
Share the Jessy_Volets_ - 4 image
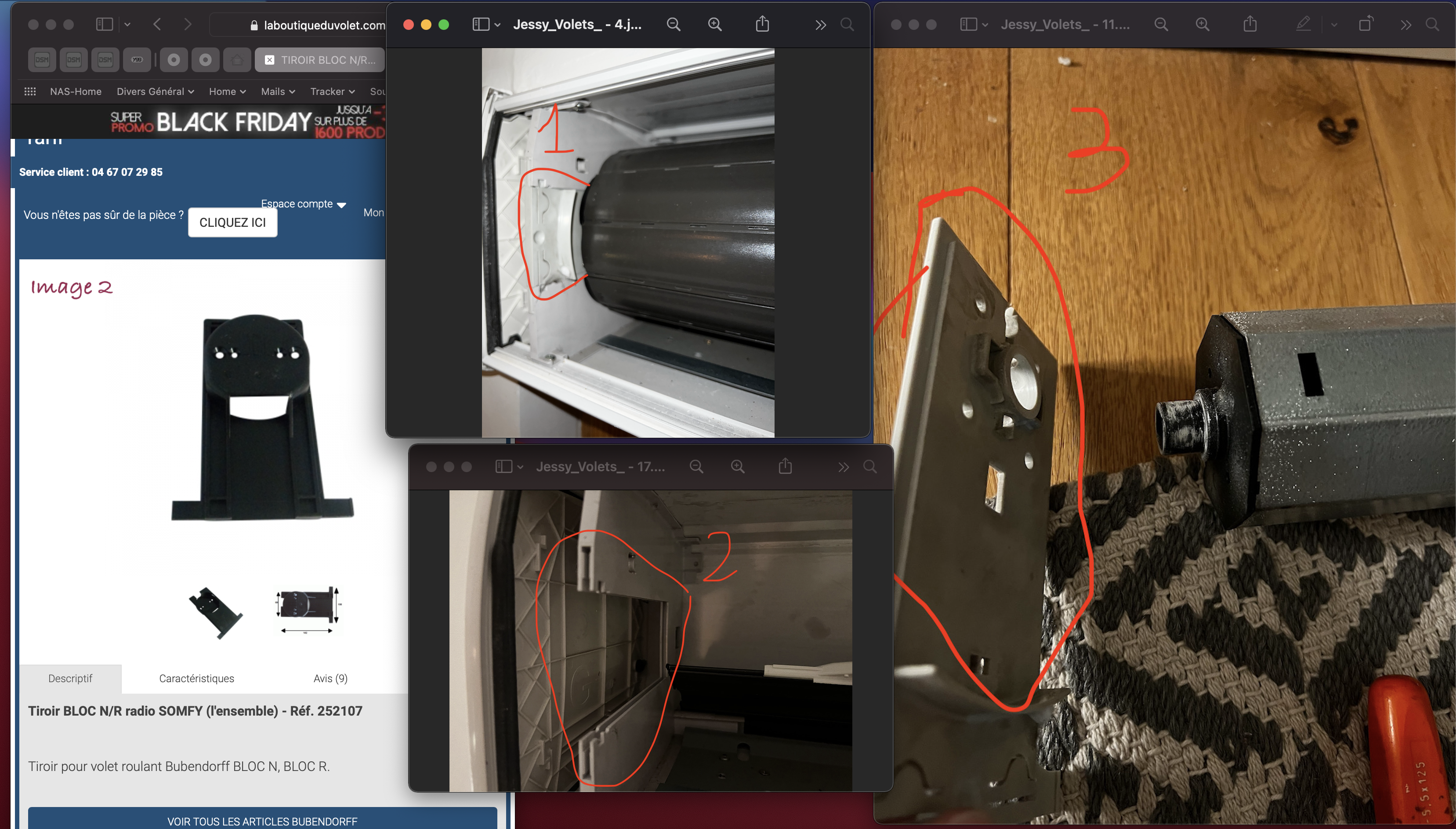point(762,25)
